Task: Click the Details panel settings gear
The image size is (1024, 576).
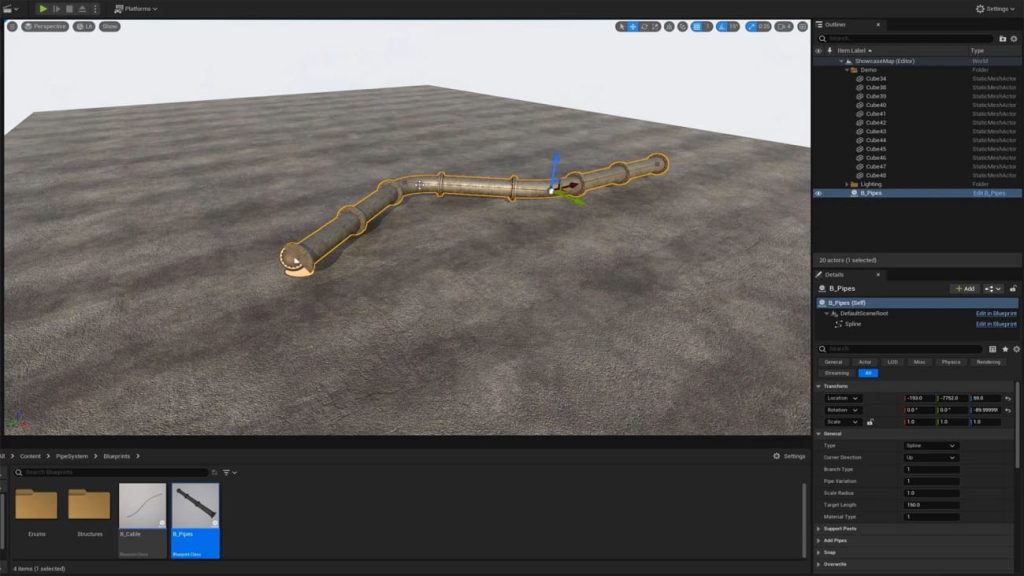Action: pyautogui.click(x=1014, y=347)
